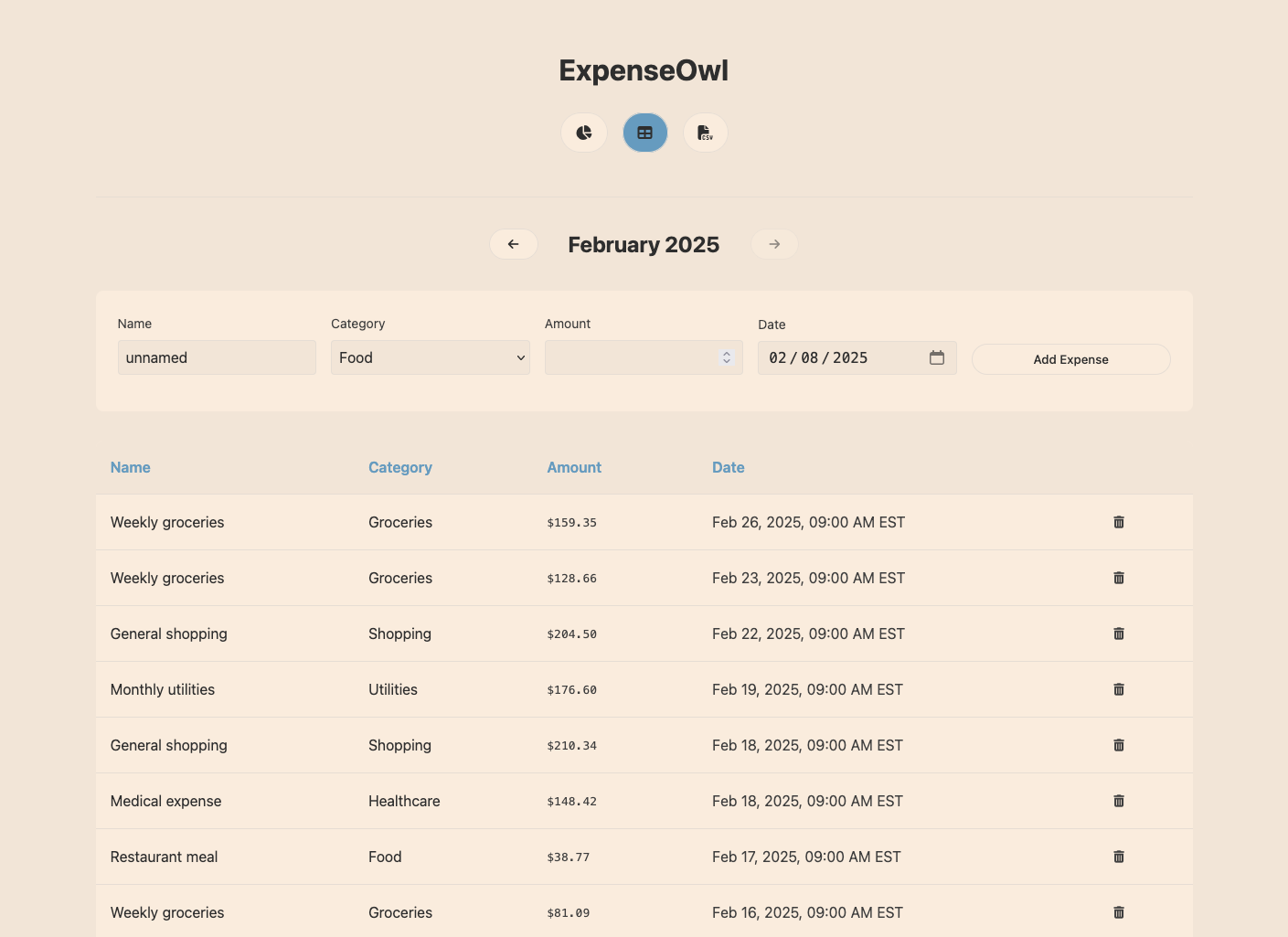
Task: Open the pie chart dashboard view
Action: pyautogui.click(x=584, y=133)
